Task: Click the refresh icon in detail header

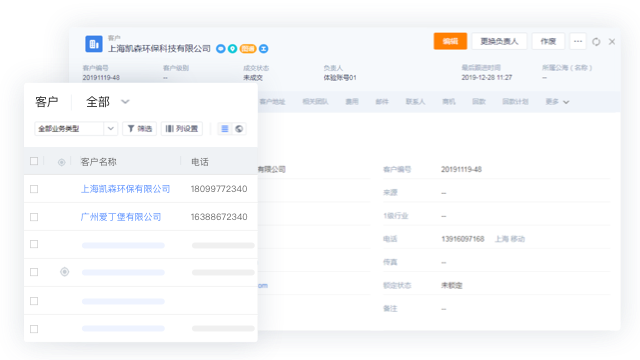Action: (x=596, y=42)
